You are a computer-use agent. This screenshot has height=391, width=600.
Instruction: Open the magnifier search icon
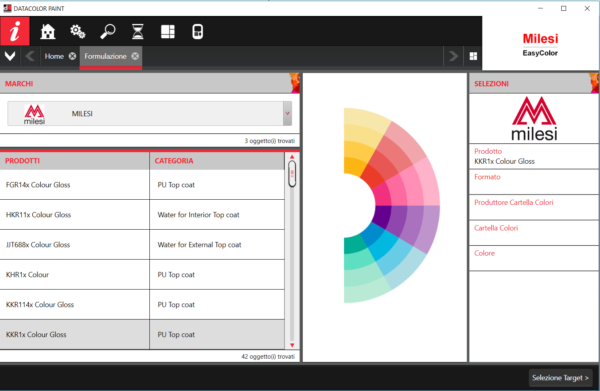(x=108, y=31)
